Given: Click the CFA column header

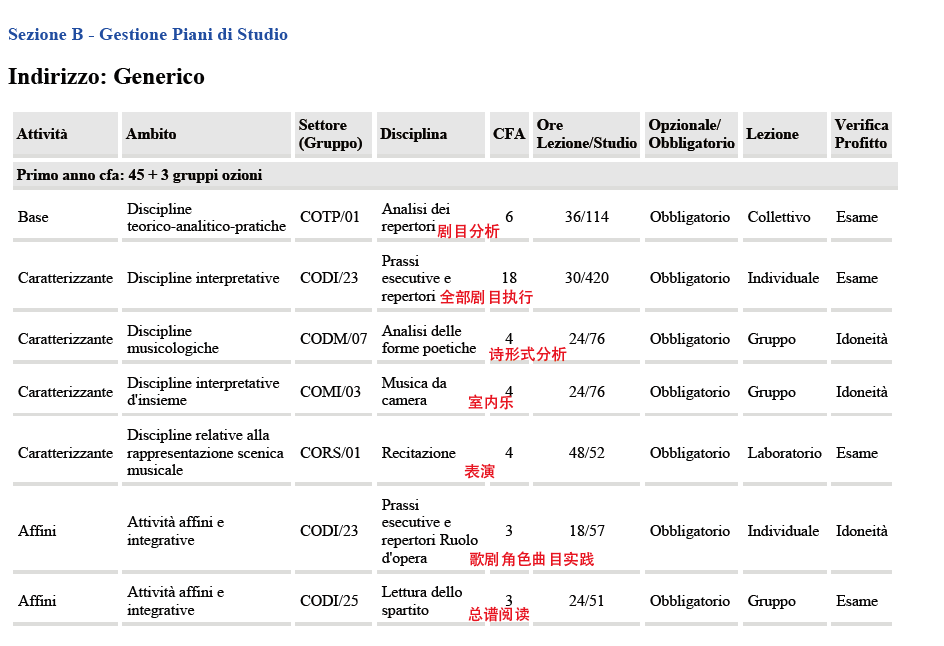Looking at the screenshot, I should click(509, 134).
